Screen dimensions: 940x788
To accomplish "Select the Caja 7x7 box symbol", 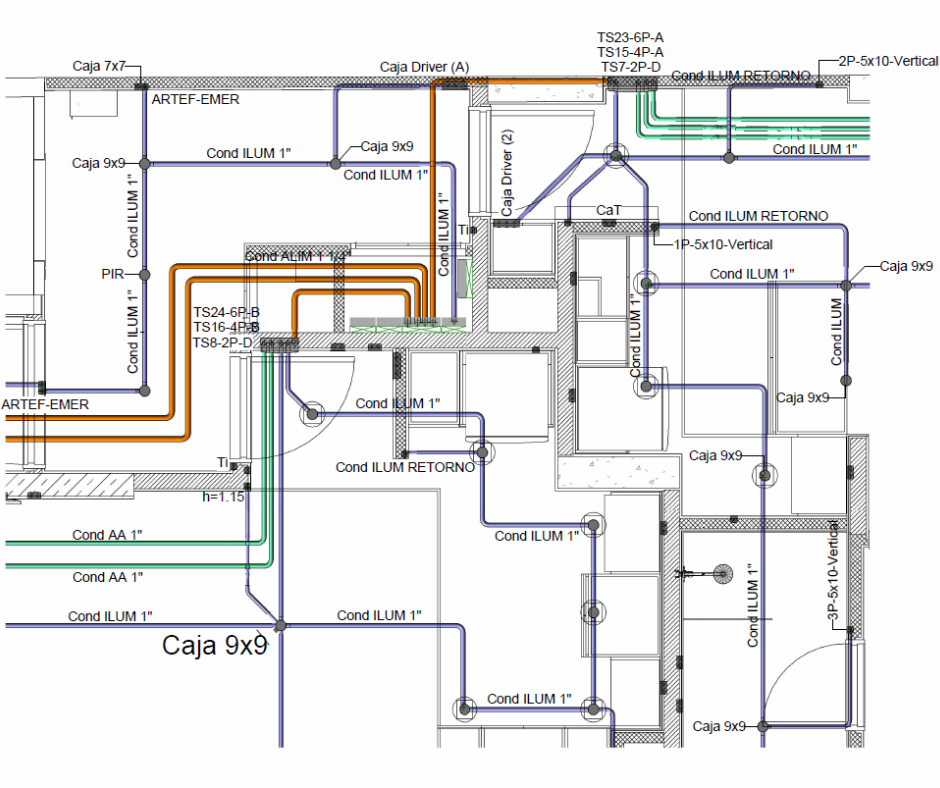I will 142,85.
